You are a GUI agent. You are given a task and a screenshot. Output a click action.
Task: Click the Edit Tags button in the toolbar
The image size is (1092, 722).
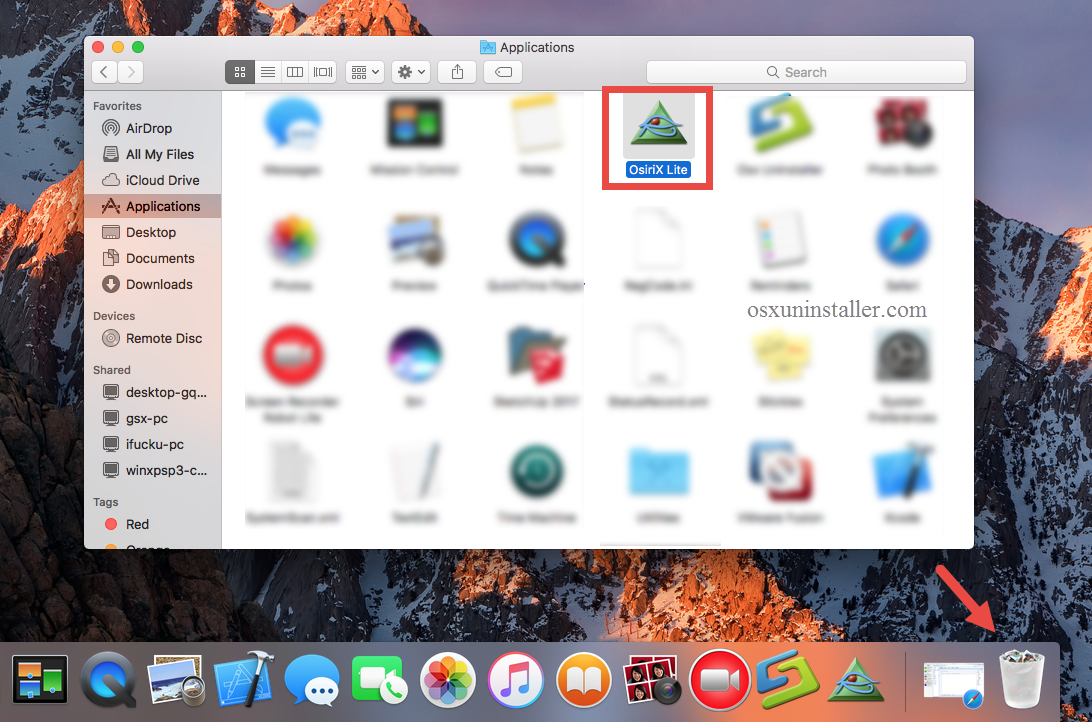click(502, 71)
